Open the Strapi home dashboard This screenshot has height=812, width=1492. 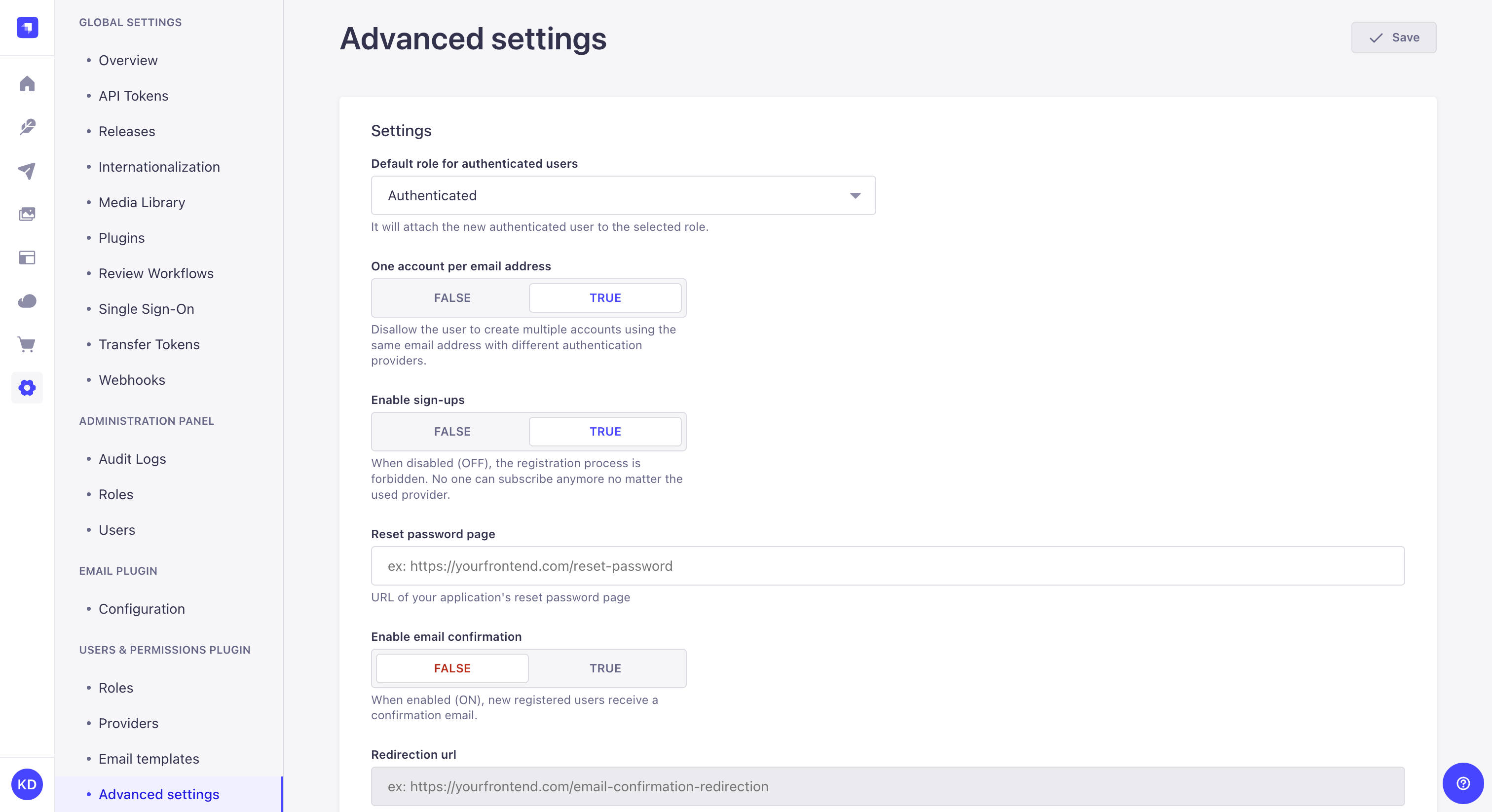[27, 83]
